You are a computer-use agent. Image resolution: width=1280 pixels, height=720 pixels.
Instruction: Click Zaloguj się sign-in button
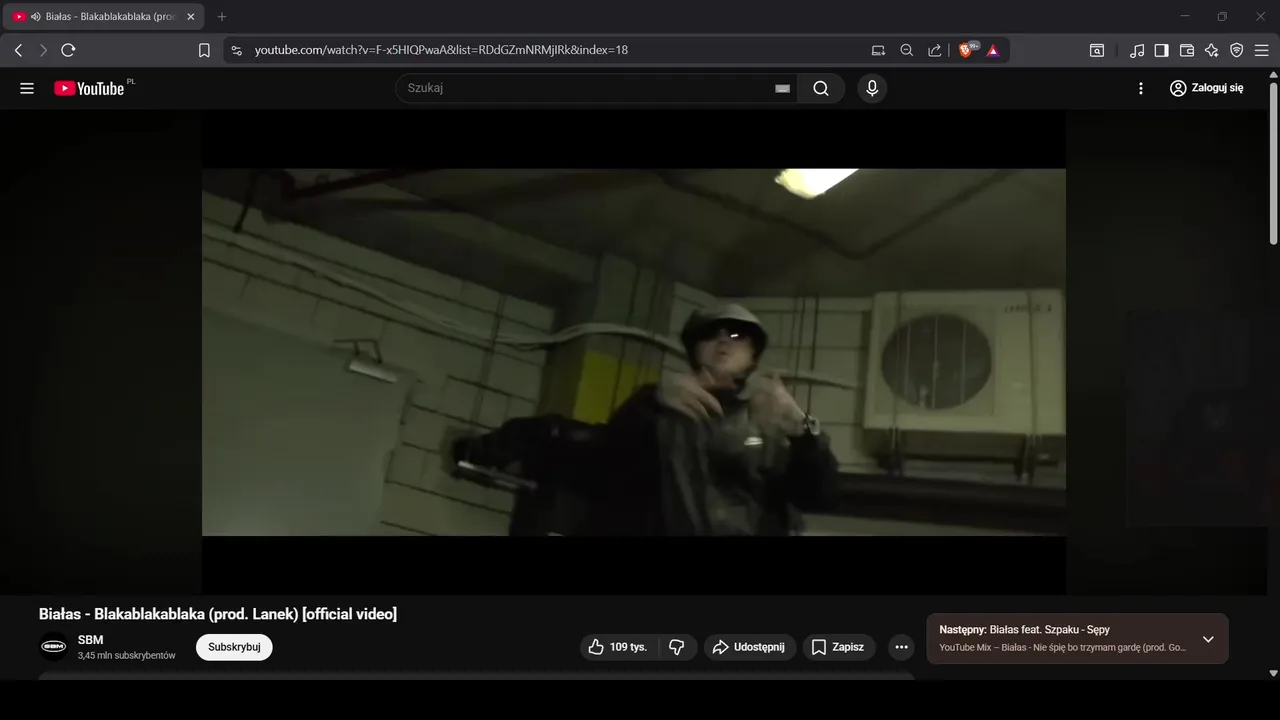(1206, 88)
